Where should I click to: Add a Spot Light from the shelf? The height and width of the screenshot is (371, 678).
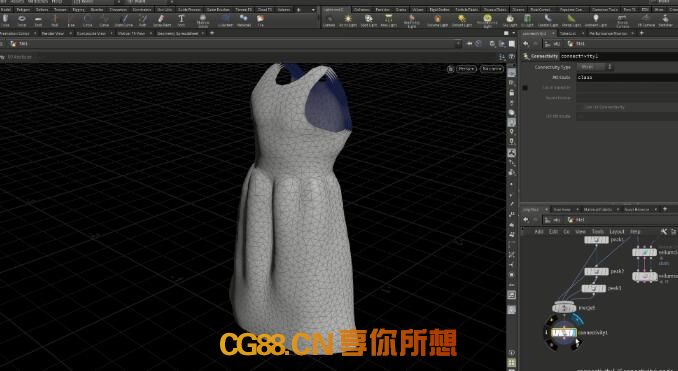tap(368, 20)
